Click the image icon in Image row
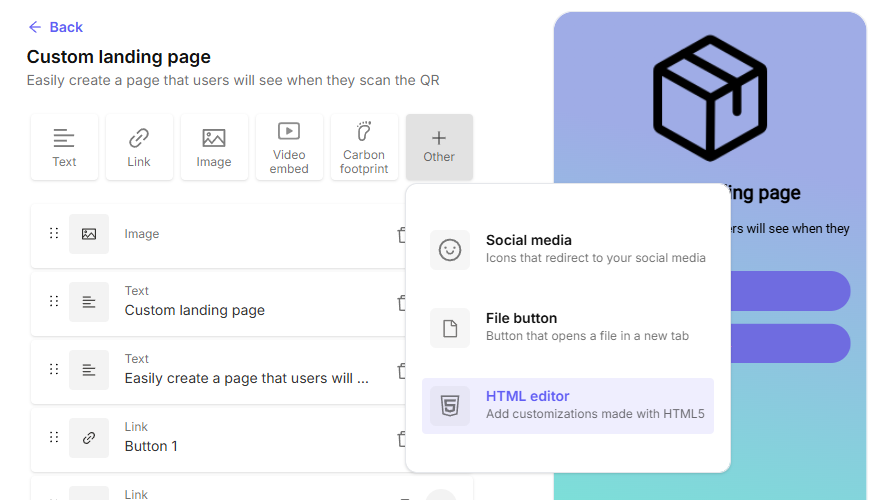This screenshot has height=500, width=890. 89,234
